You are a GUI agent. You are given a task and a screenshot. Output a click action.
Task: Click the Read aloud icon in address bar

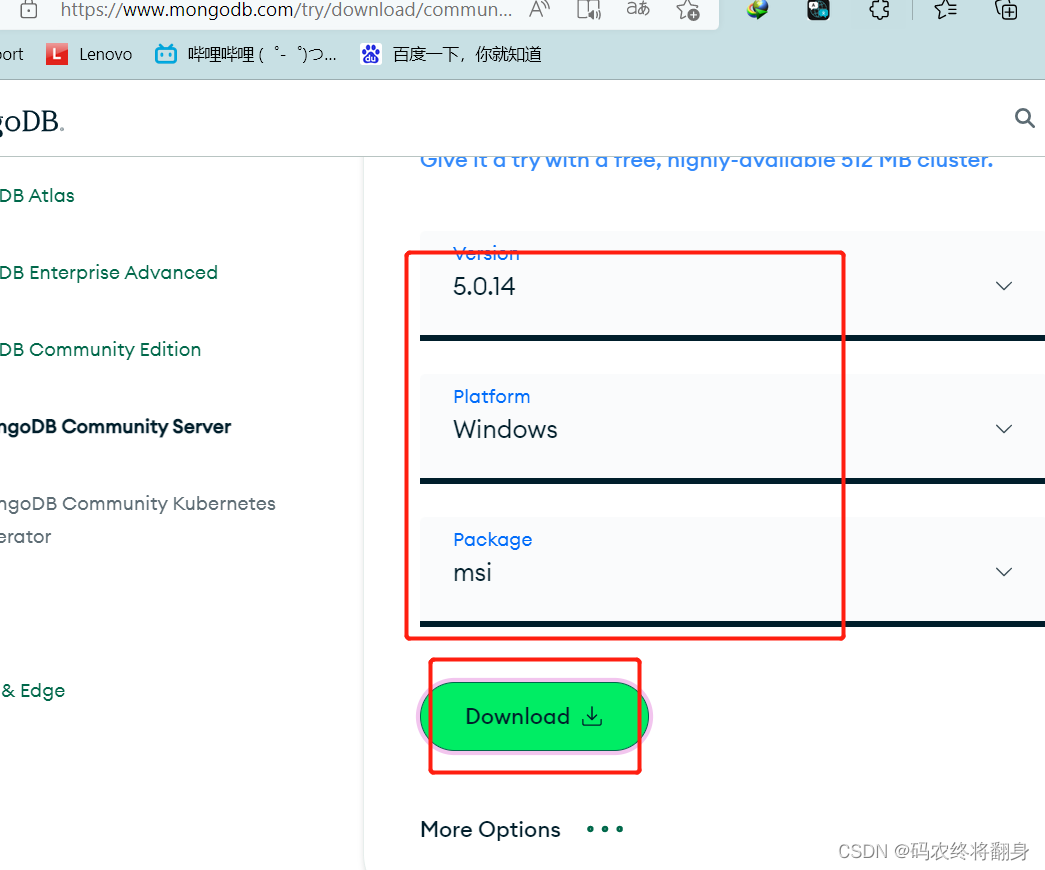click(x=539, y=9)
